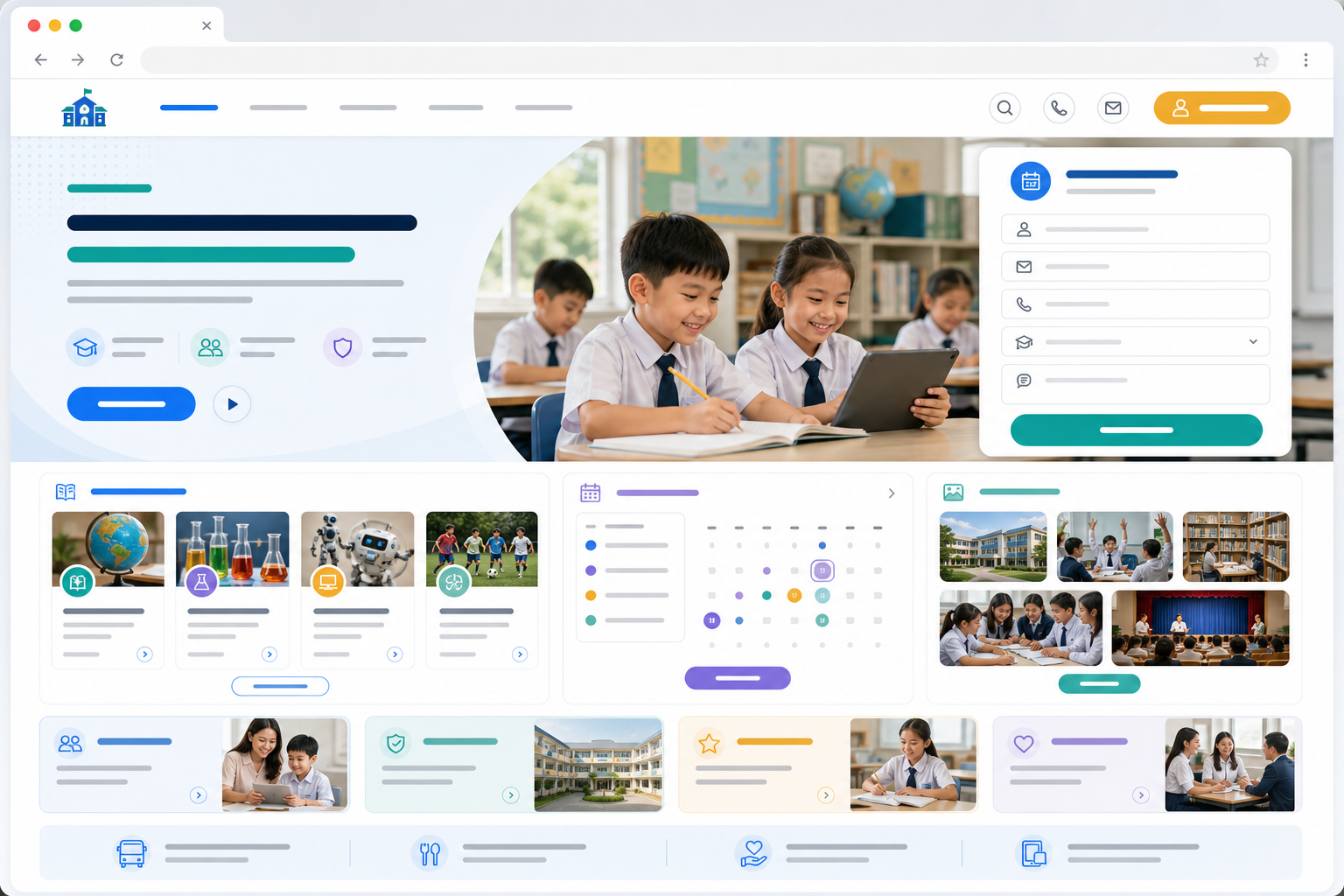Select the blue dot legend entry
Image resolution: width=1344 pixels, height=896 pixels.
coord(591,545)
